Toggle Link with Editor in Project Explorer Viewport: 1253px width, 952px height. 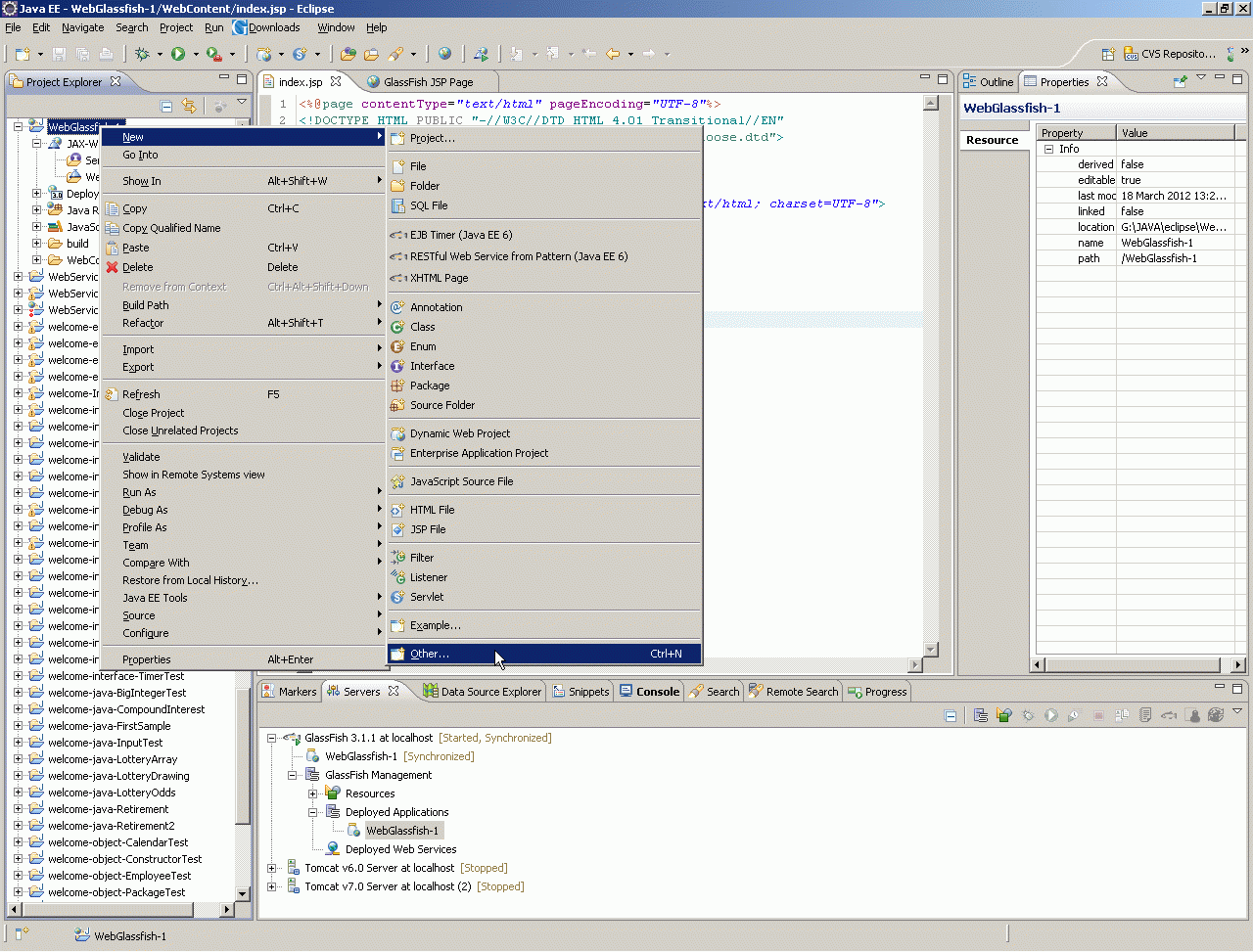tap(189, 106)
